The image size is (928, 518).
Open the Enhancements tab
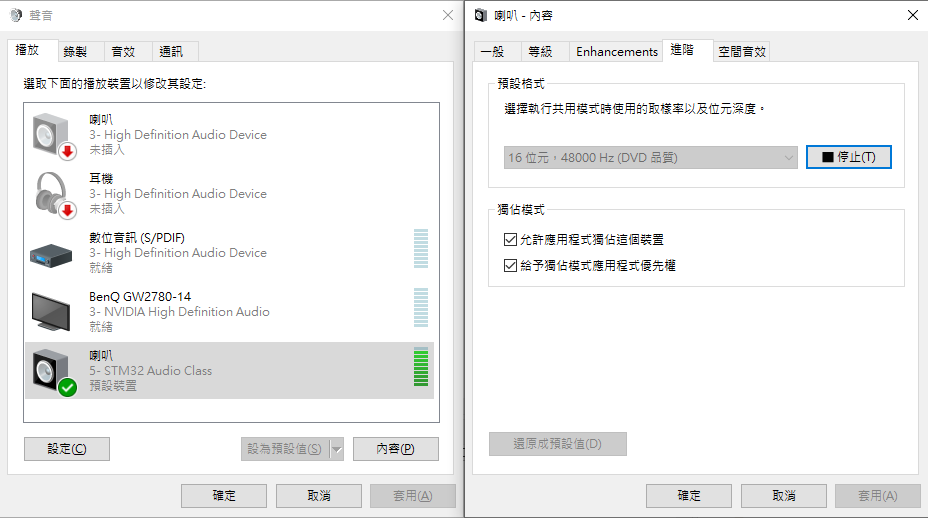(x=617, y=52)
